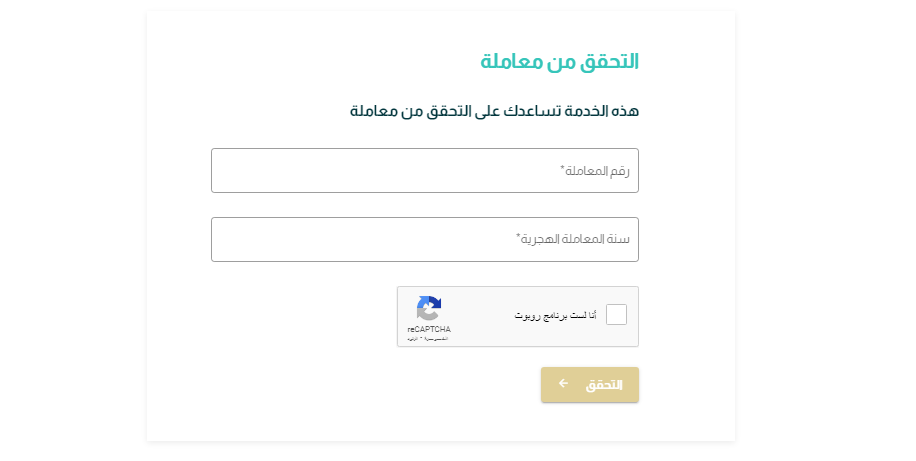Click the أنا لست برنامج روبوت label text

click(555, 316)
